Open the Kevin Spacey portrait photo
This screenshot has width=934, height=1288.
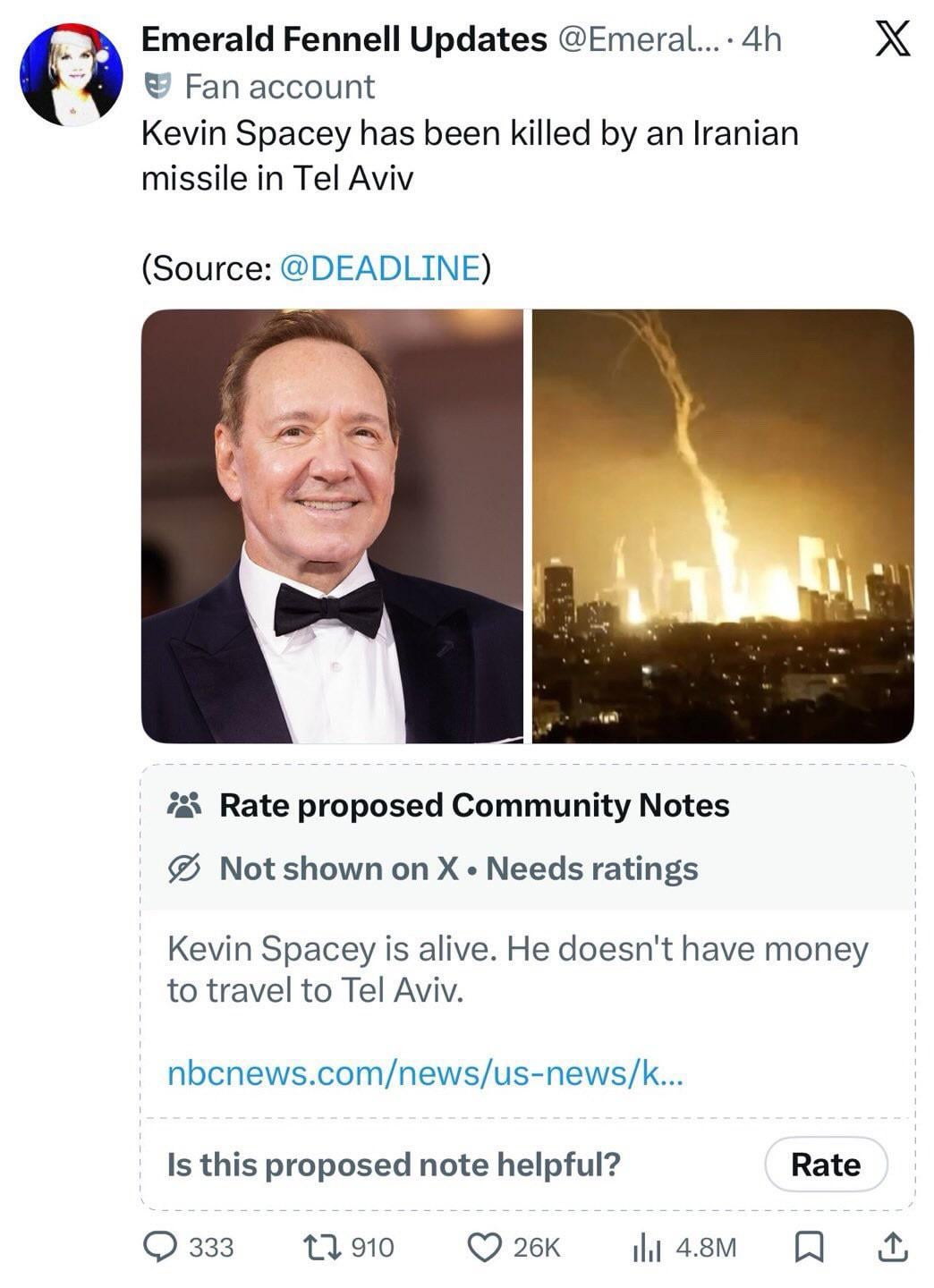[332, 526]
